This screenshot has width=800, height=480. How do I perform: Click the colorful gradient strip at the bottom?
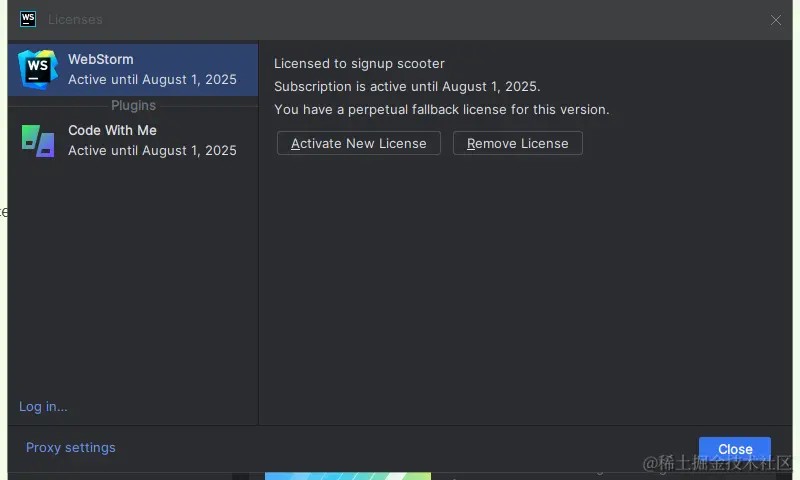pos(348,476)
